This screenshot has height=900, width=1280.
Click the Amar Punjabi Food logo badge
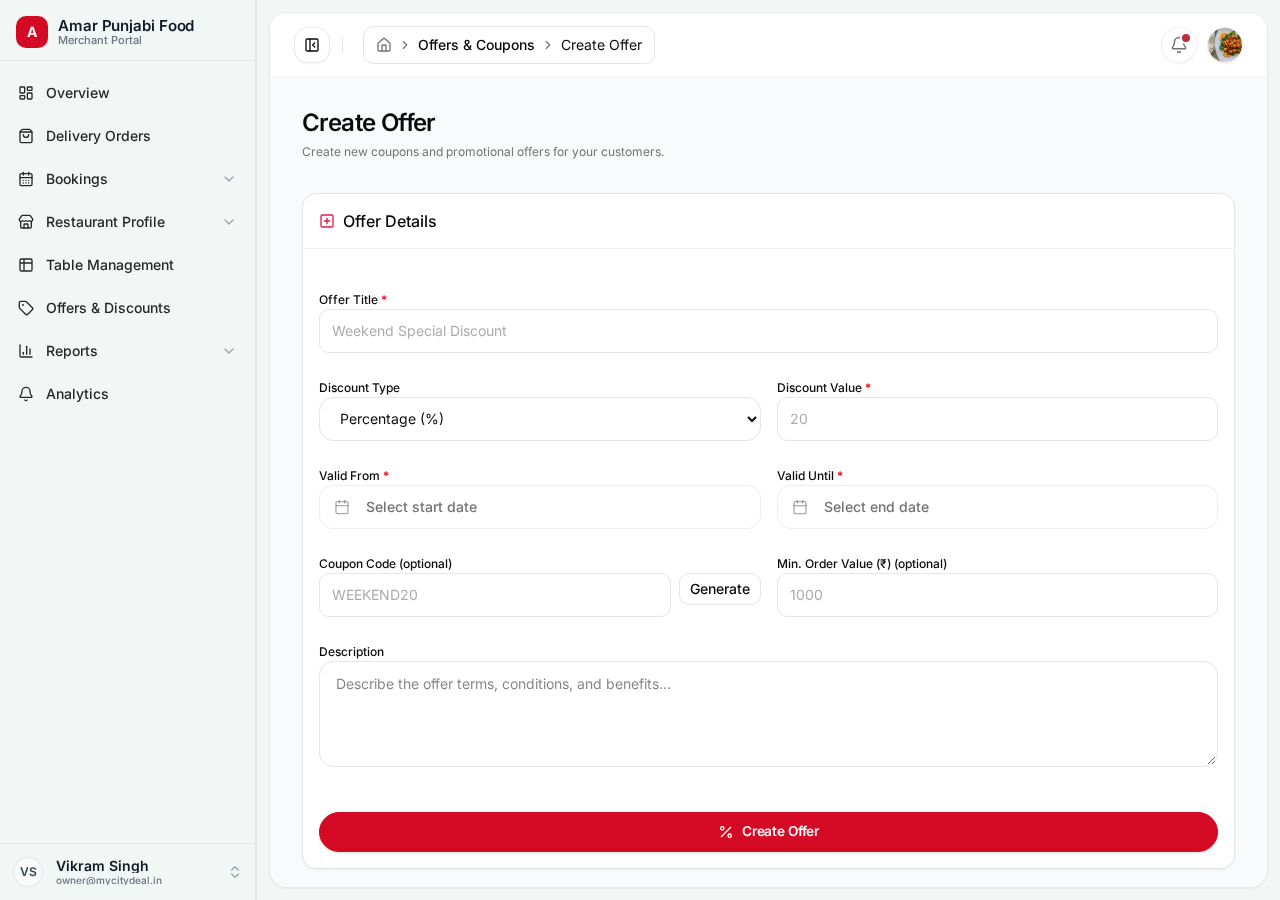pos(32,32)
